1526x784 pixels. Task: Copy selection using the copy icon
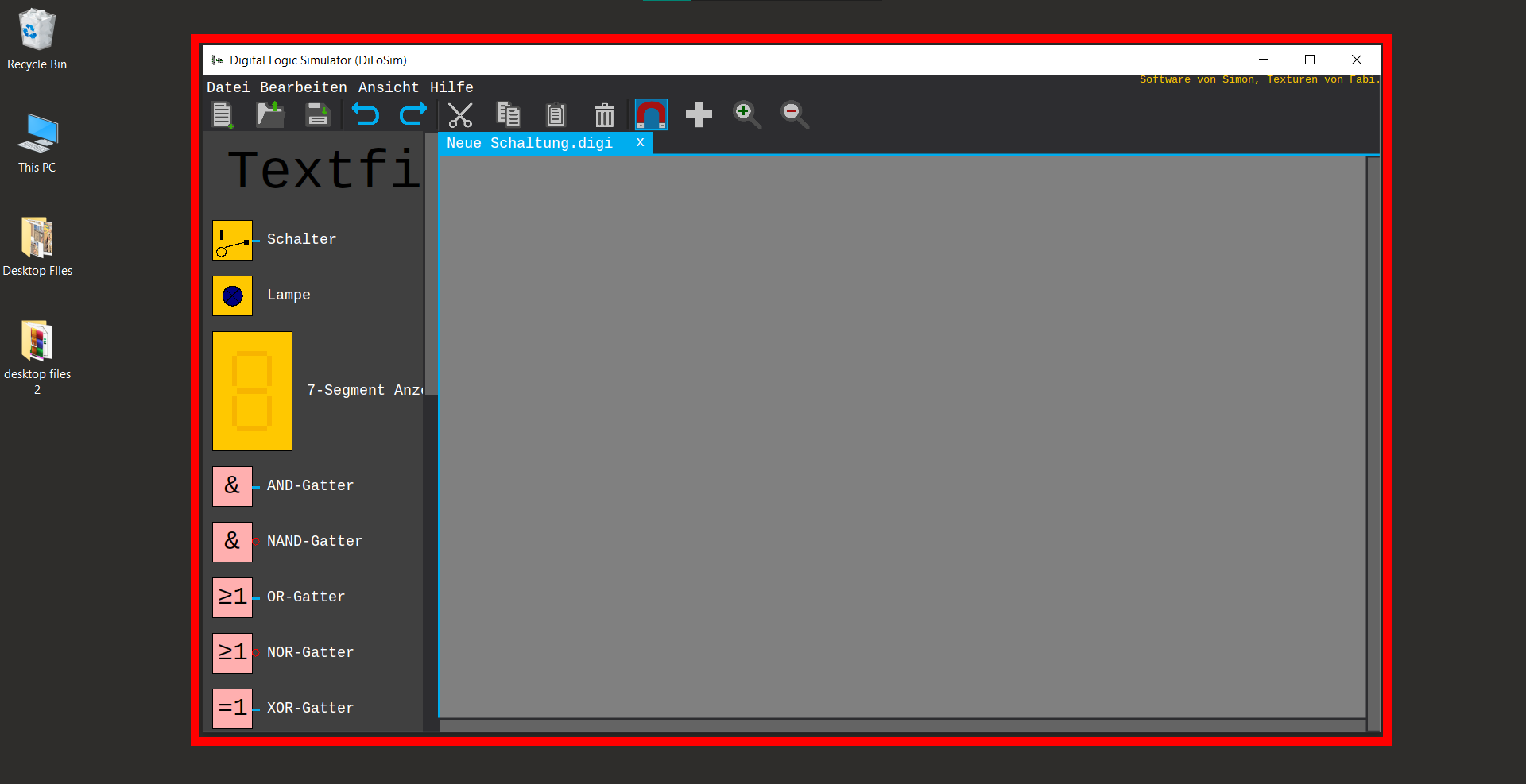click(508, 115)
